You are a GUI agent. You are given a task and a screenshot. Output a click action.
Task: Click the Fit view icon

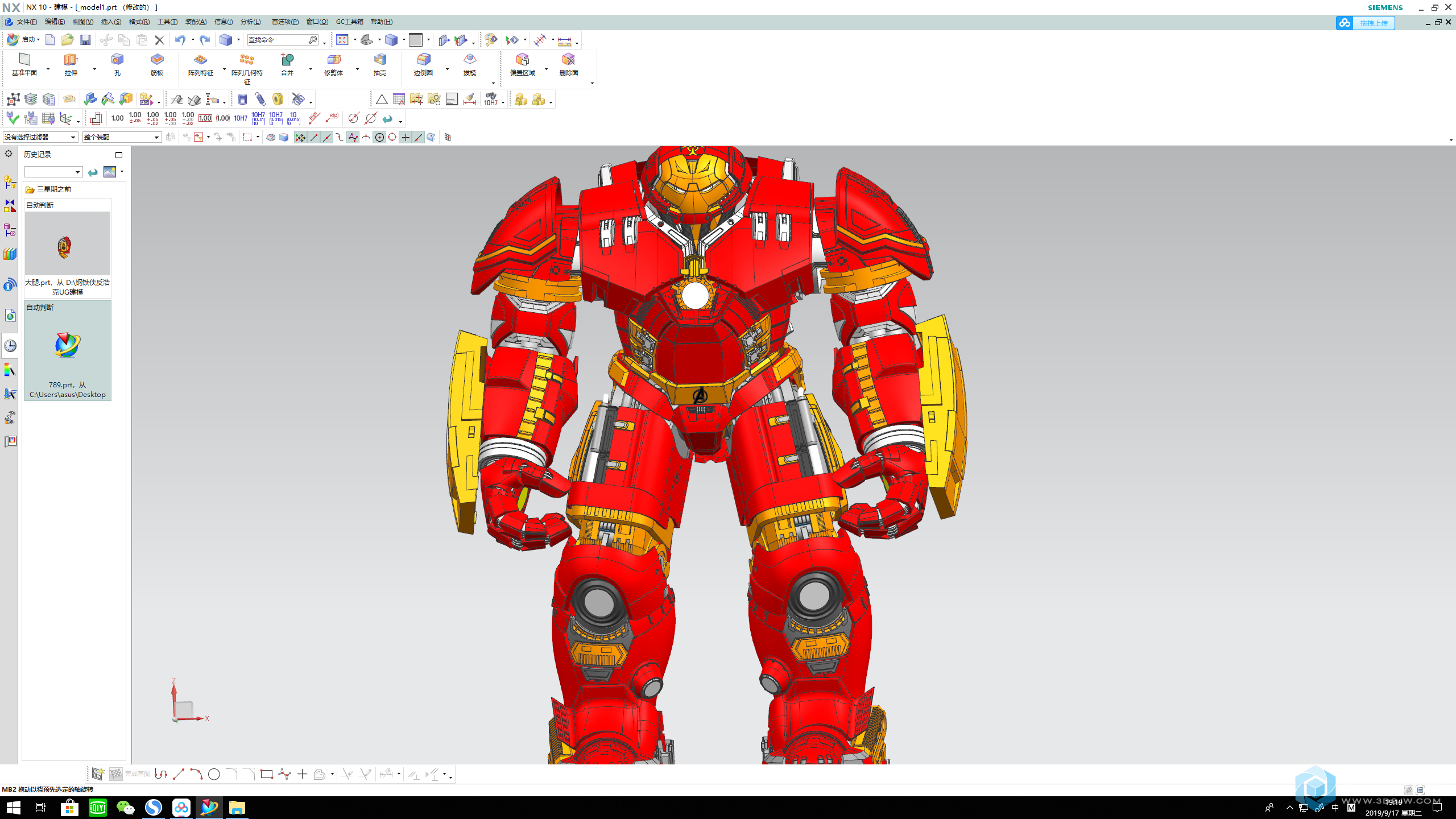[x=342, y=40]
